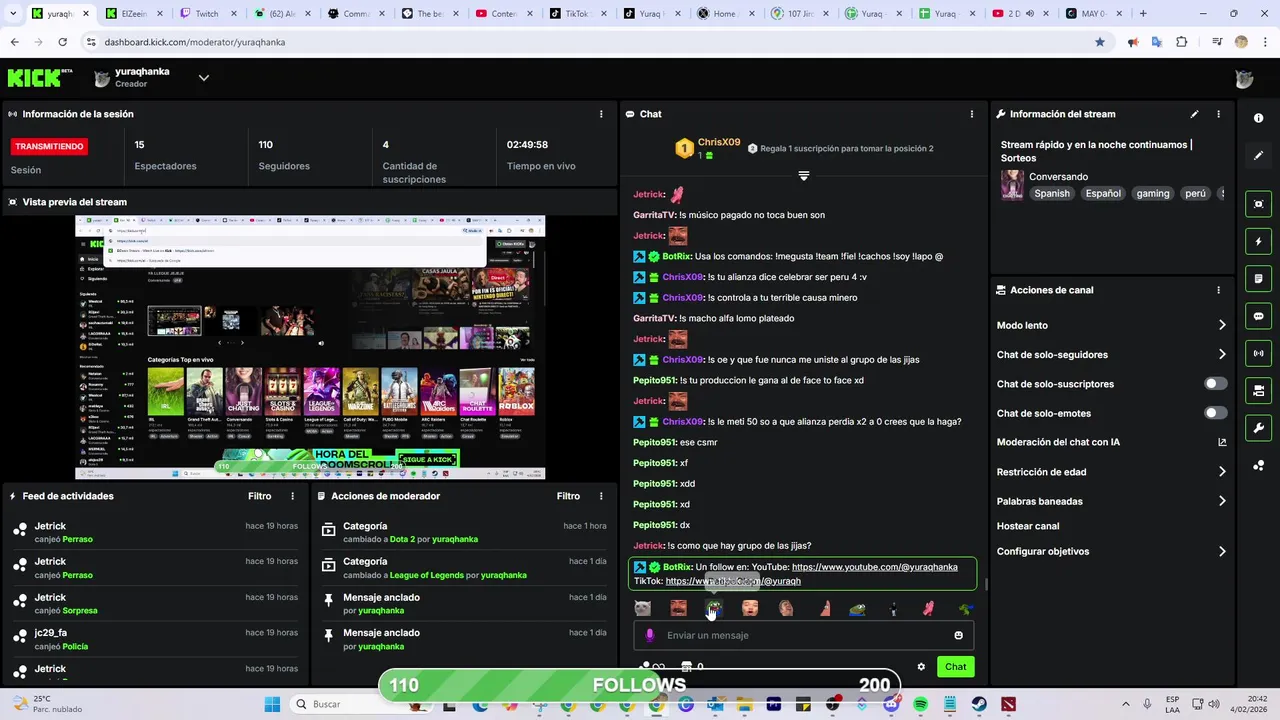Open Filtro in Acciones de moderador
This screenshot has height=720, width=1280.
[568, 496]
